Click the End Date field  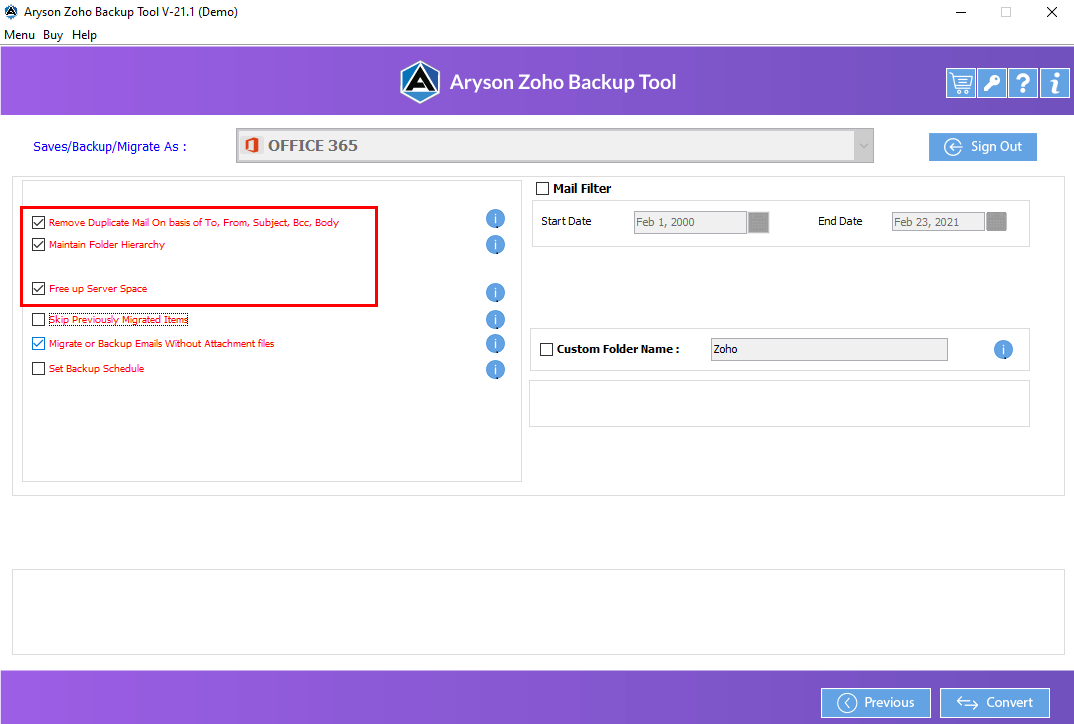click(x=938, y=222)
